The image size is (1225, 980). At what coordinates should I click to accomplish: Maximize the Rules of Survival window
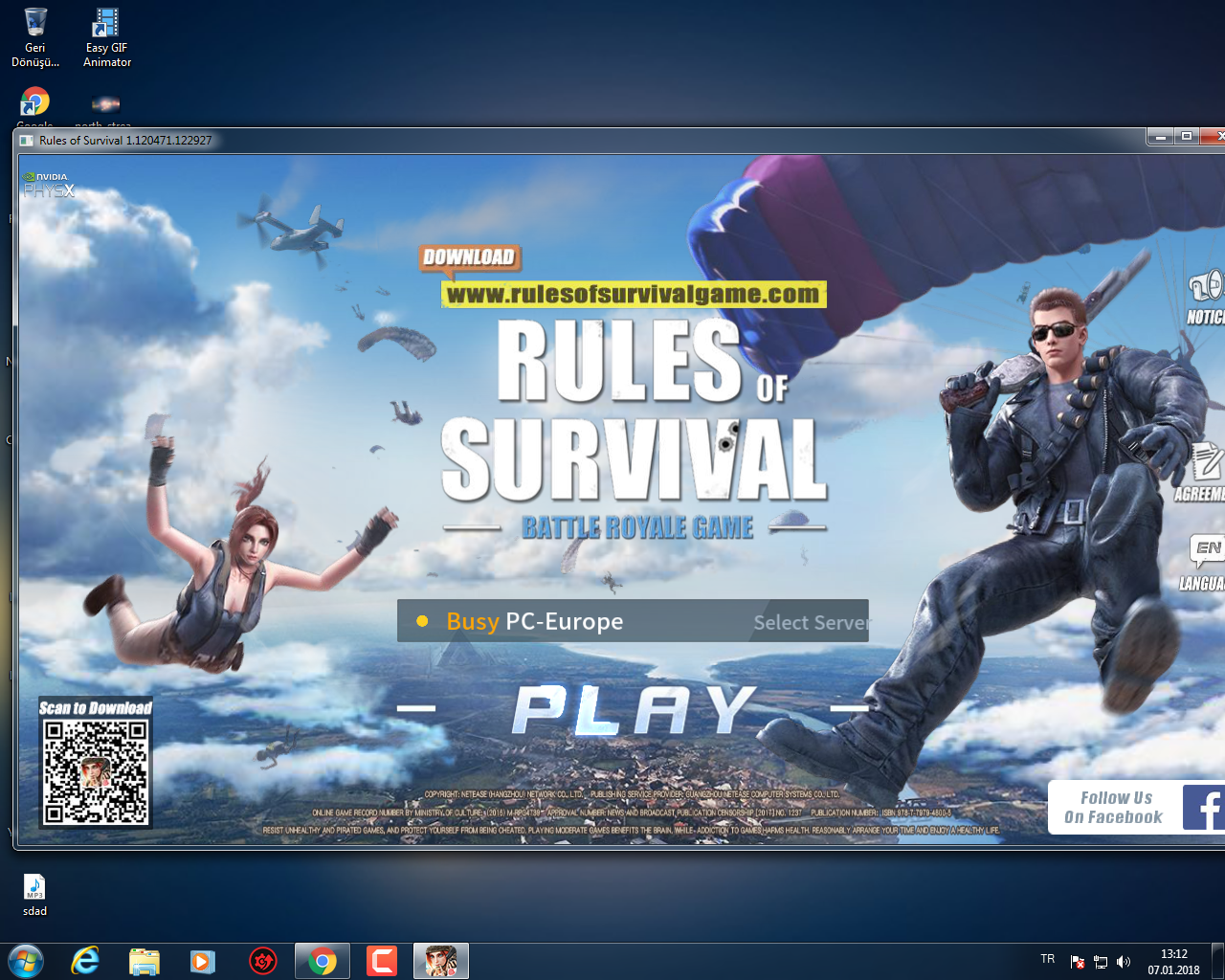(1187, 137)
